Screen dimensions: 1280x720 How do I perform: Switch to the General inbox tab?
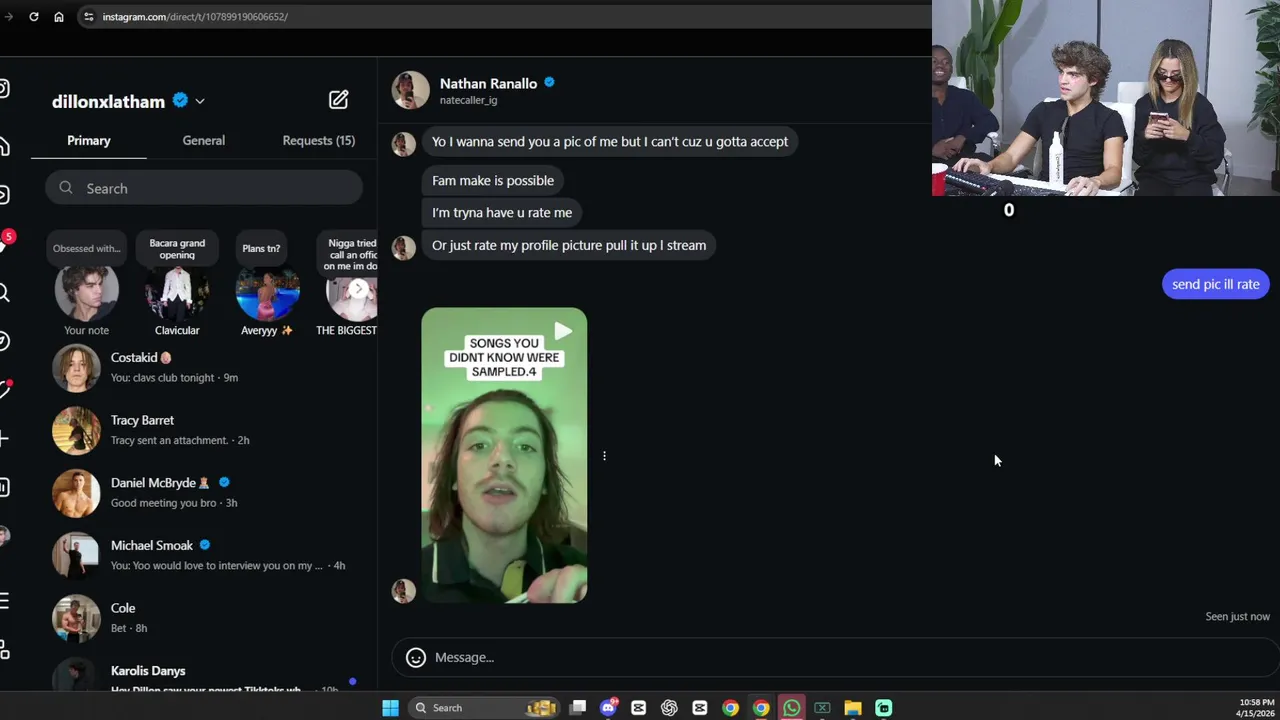coord(204,141)
